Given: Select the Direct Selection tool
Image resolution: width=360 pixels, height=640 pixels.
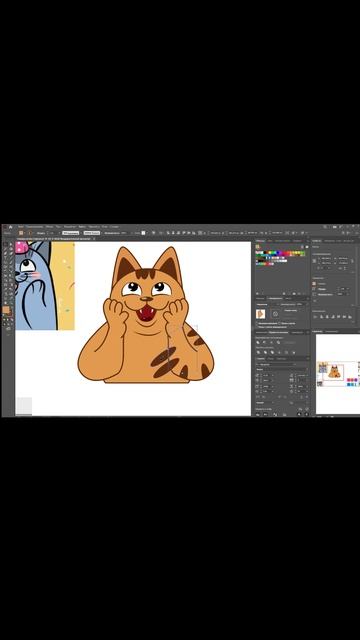Looking at the screenshot, I should pyautogui.click(x=11, y=244).
